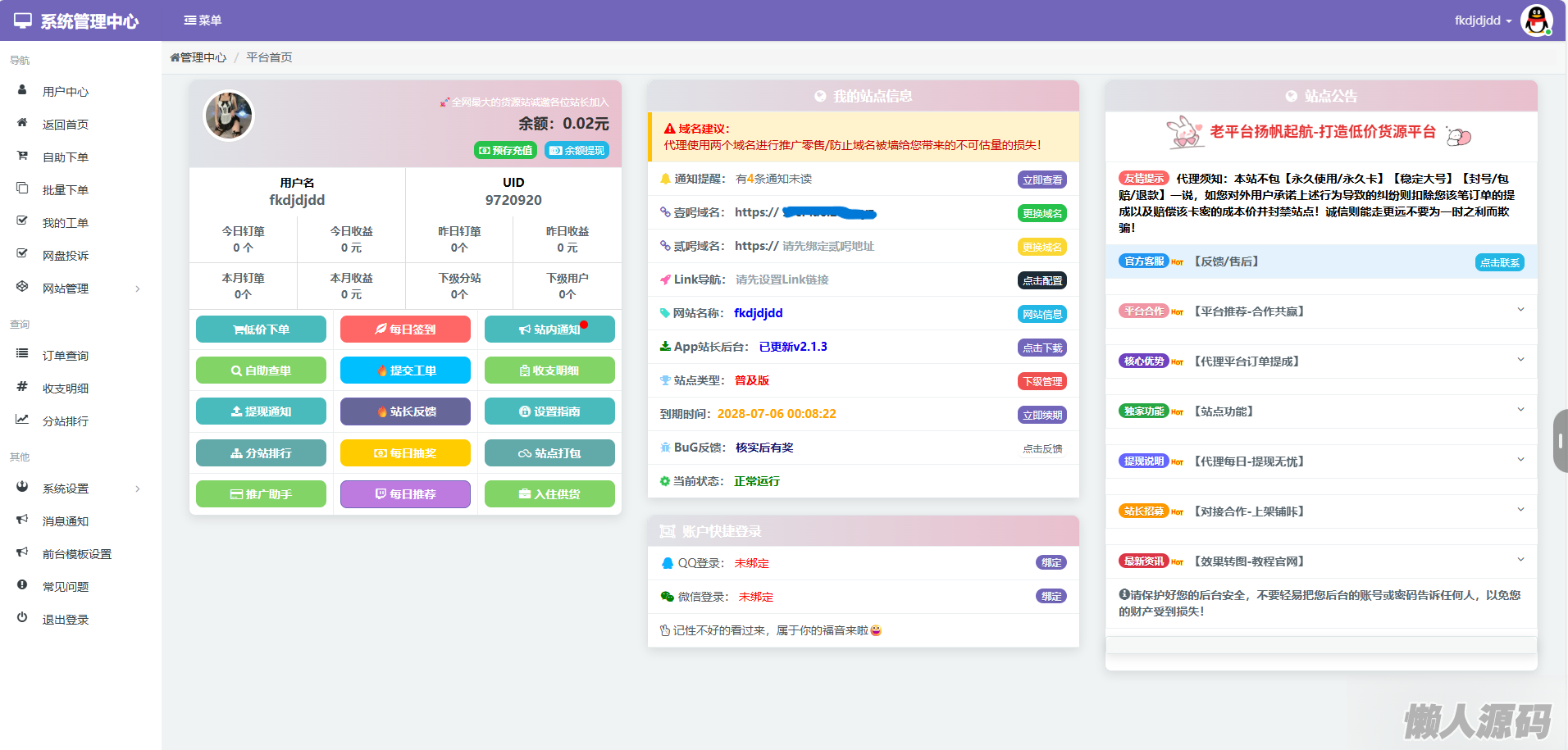The width and height of the screenshot is (1568, 750).
Task: Click the user profile photo in balance card
Action: 229,116
